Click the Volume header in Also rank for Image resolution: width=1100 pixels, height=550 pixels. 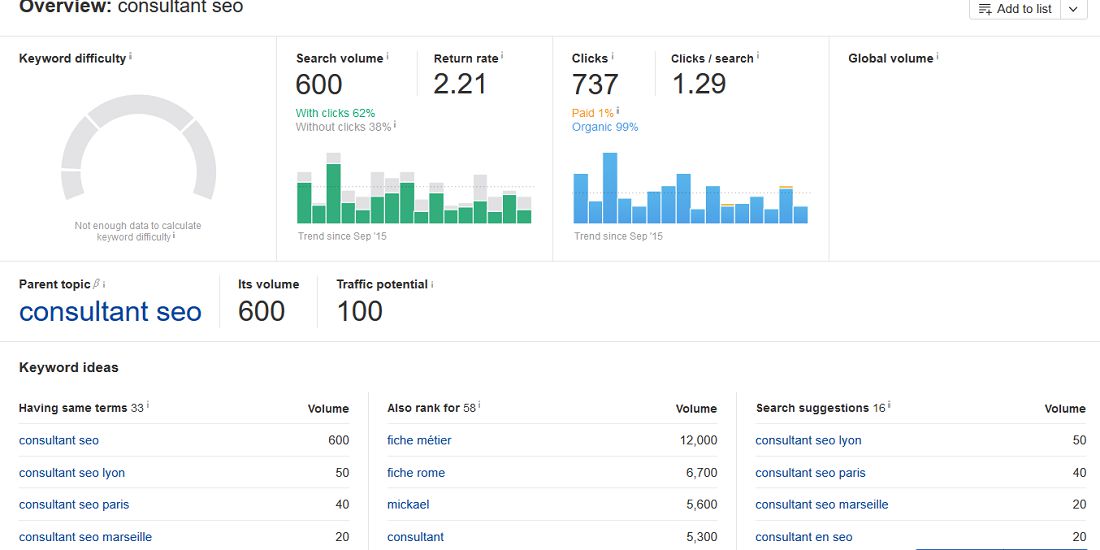click(x=696, y=408)
